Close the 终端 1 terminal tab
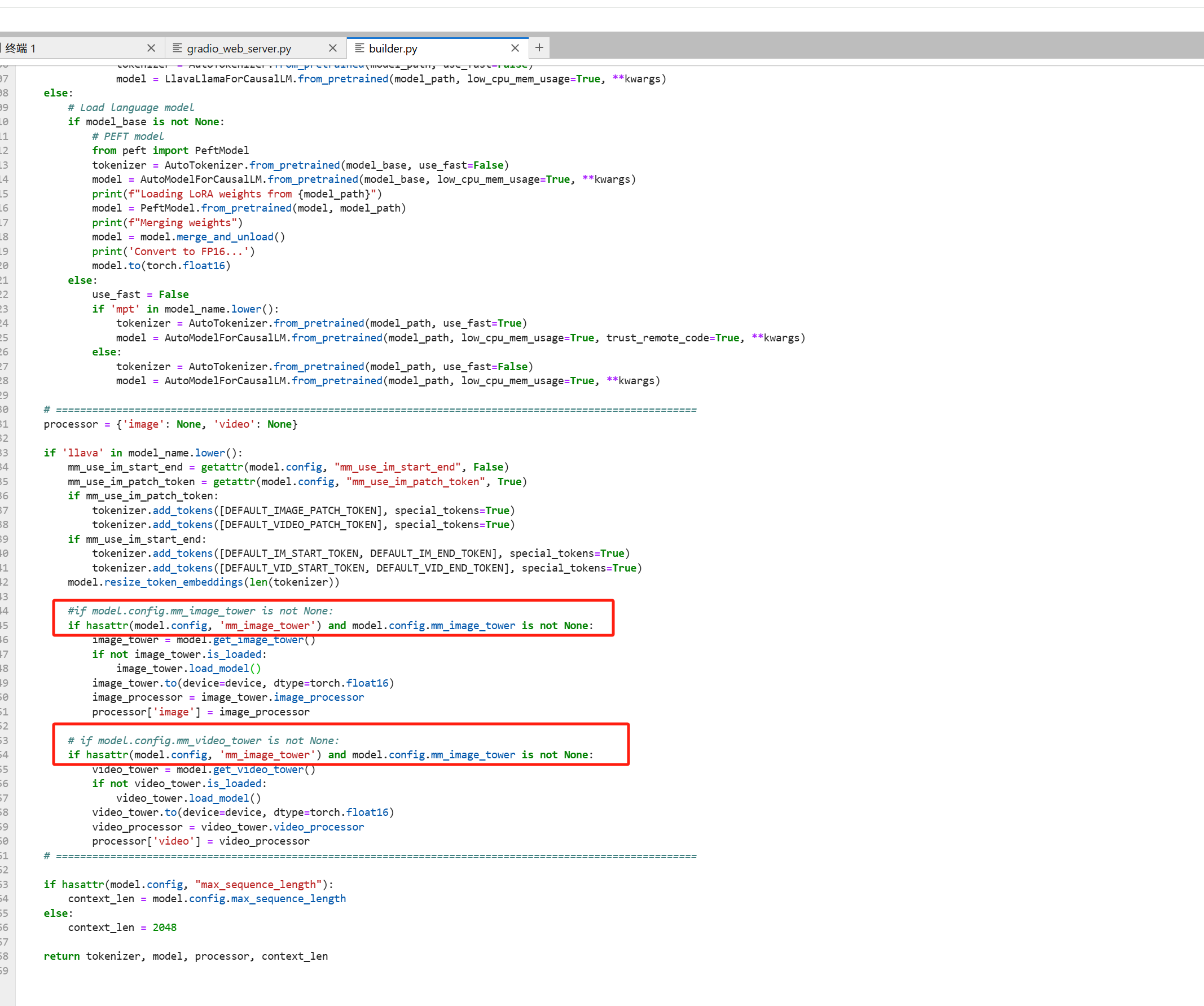1204x1006 pixels. (x=151, y=48)
